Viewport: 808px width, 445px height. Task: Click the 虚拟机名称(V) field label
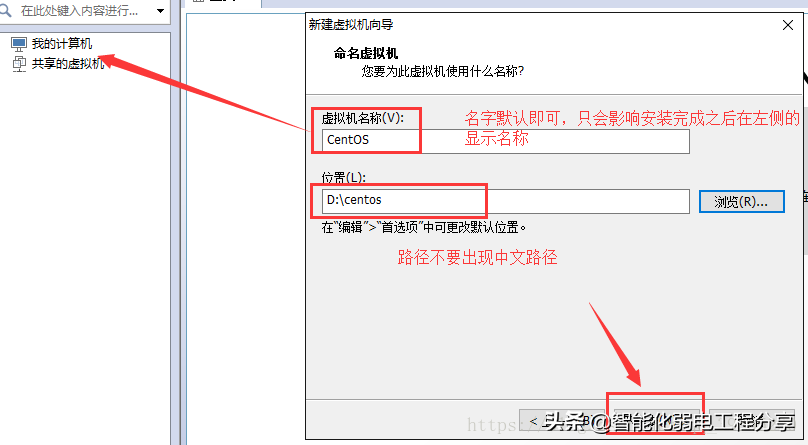(361, 118)
